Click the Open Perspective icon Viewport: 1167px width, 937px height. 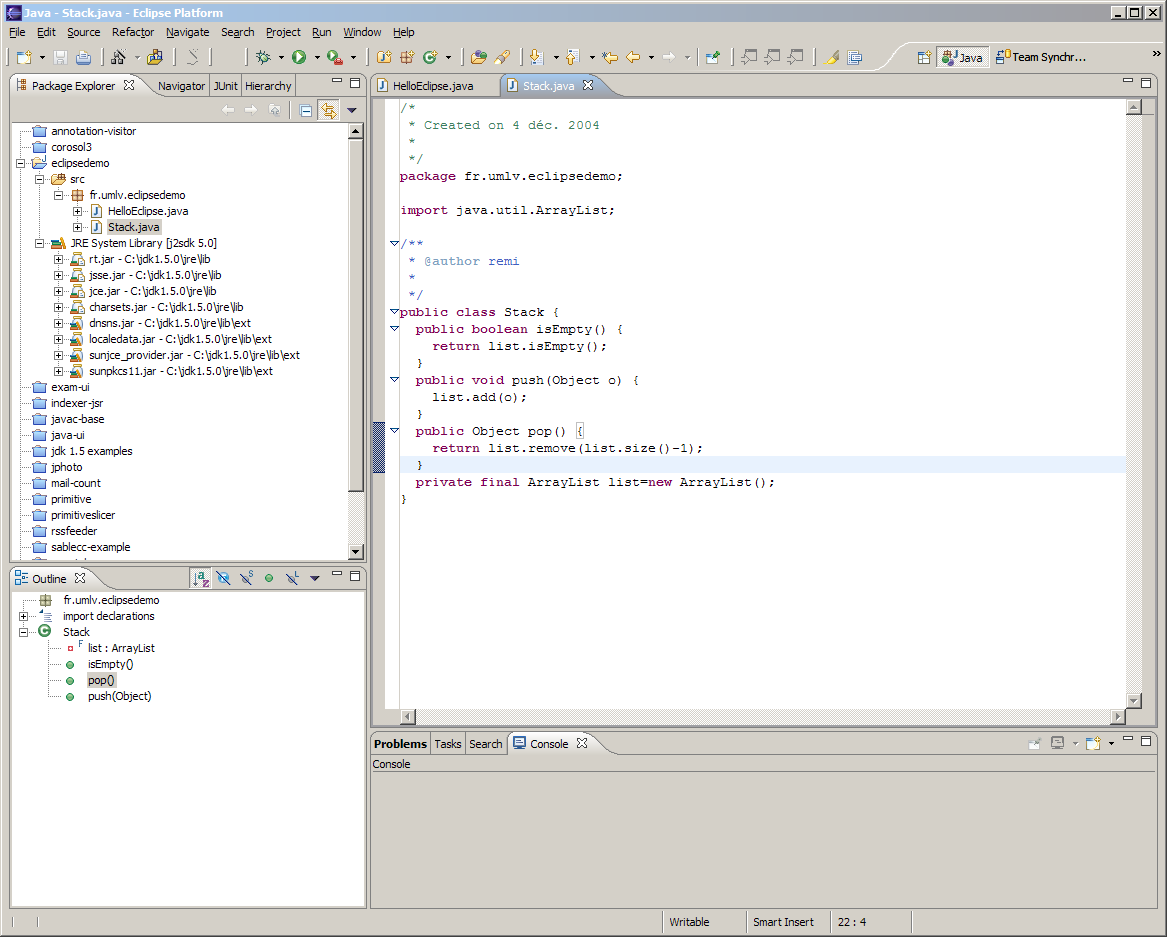925,58
